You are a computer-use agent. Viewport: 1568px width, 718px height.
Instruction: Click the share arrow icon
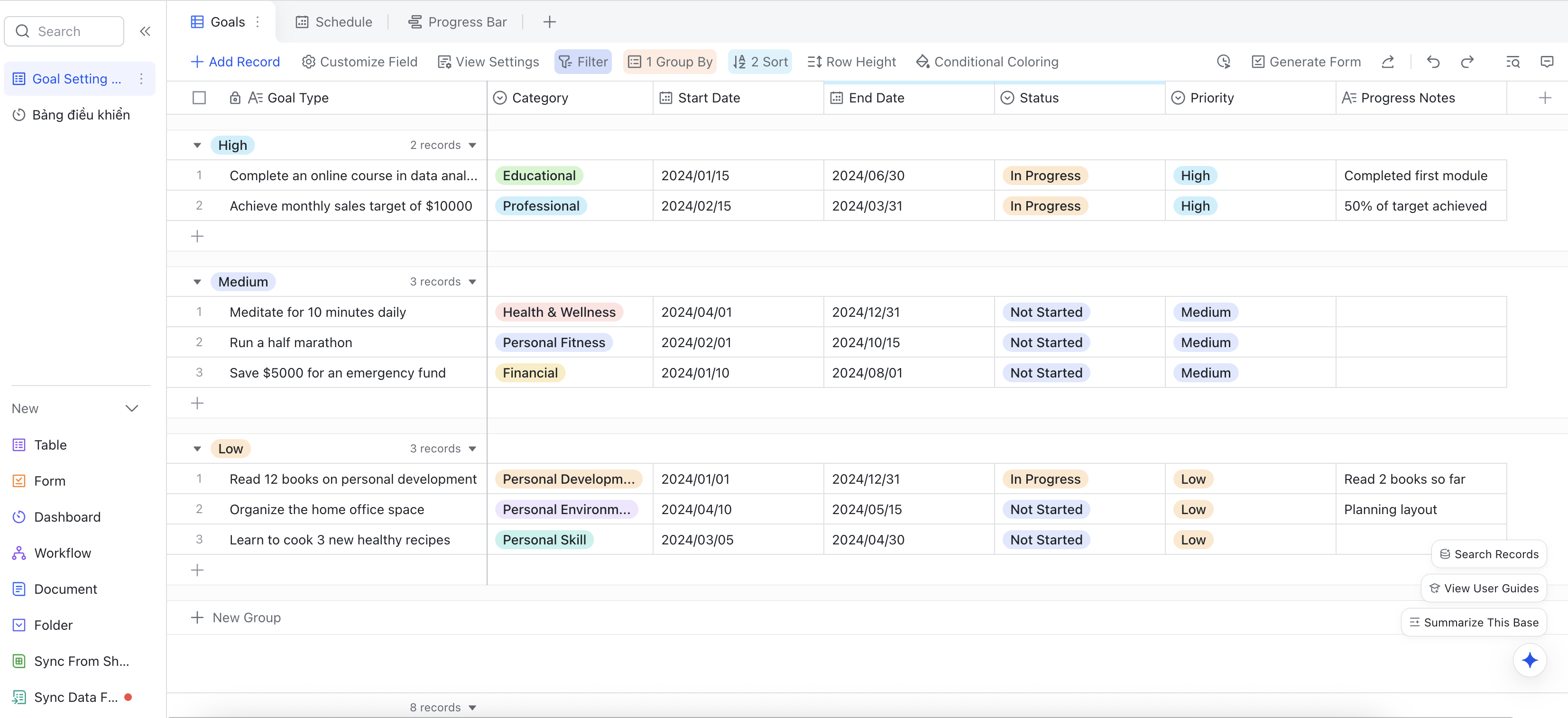(x=1388, y=62)
